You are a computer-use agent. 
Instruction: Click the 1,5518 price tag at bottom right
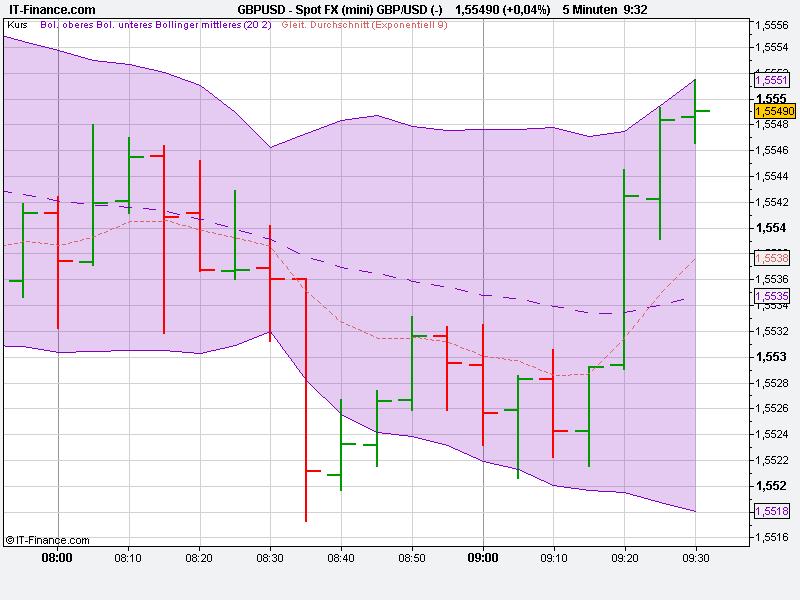pyautogui.click(x=770, y=511)
